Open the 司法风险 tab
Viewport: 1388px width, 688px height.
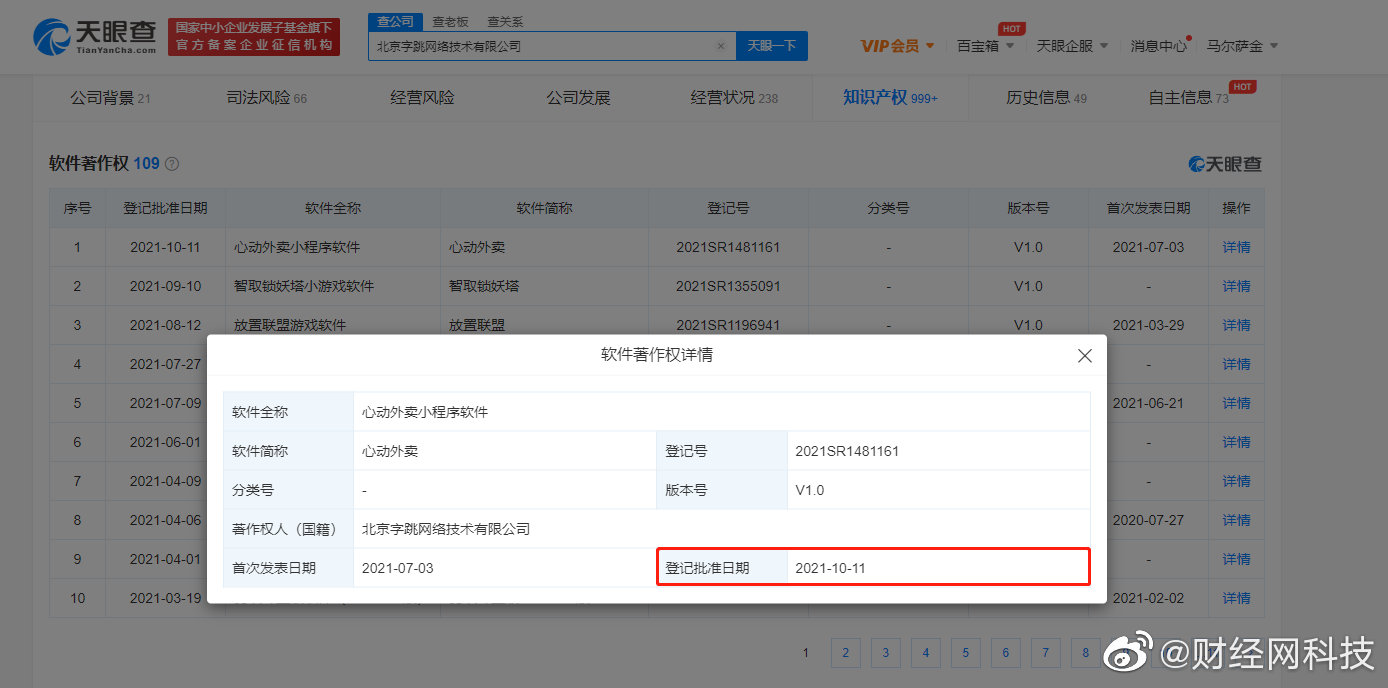[x=266, y=98]
